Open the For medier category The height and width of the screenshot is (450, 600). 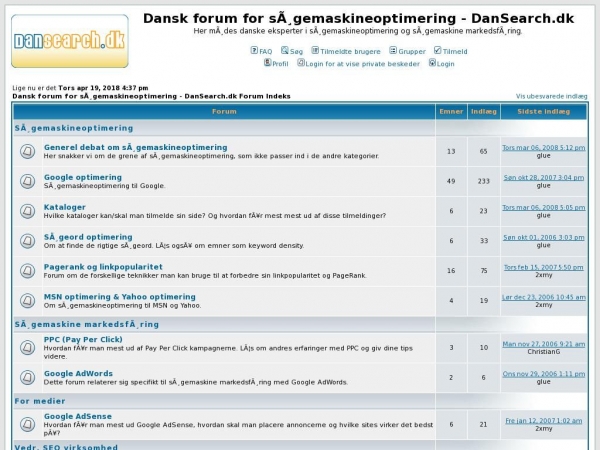40,401
